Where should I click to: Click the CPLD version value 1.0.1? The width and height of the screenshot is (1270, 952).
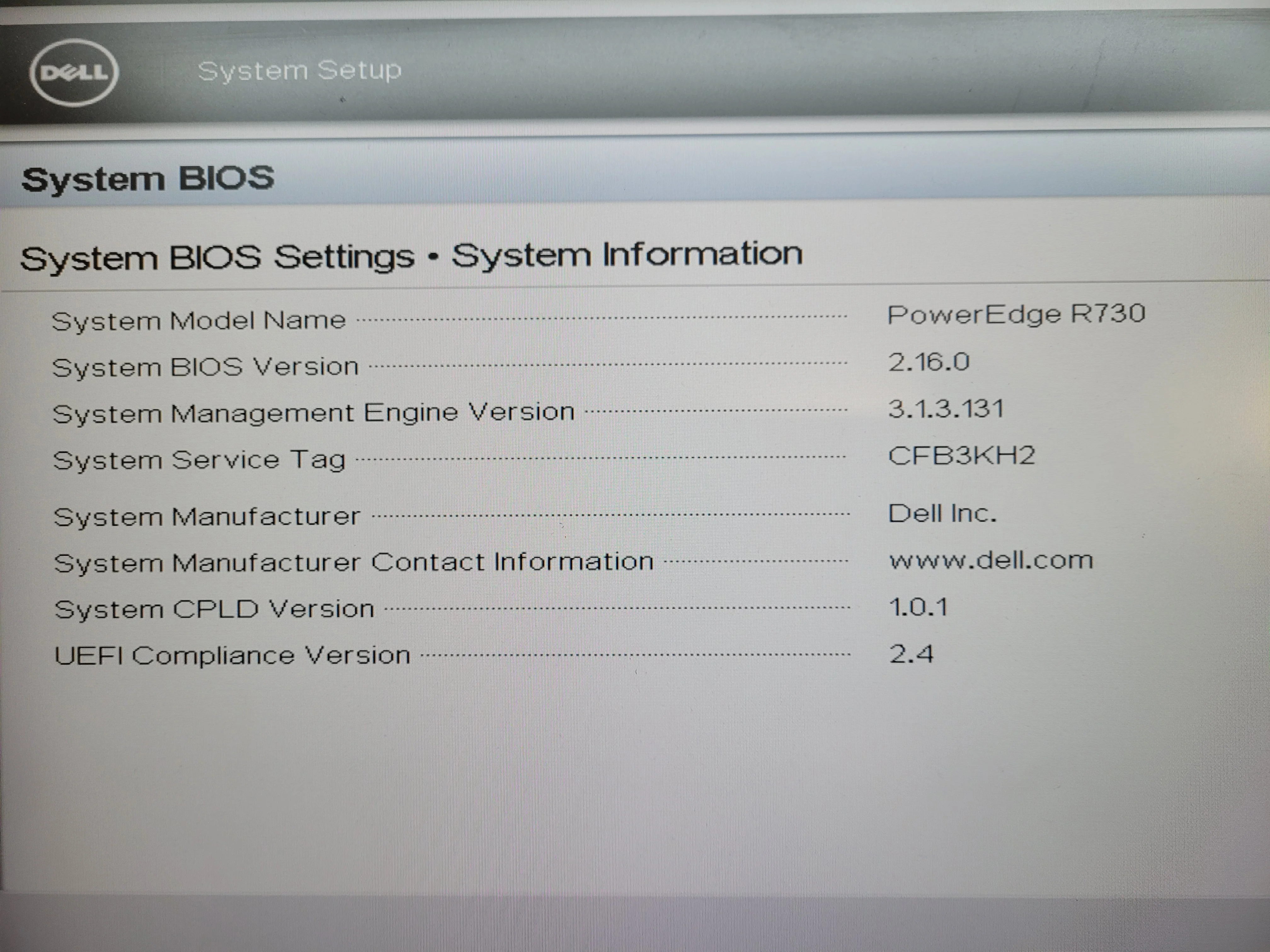[918, 607]
